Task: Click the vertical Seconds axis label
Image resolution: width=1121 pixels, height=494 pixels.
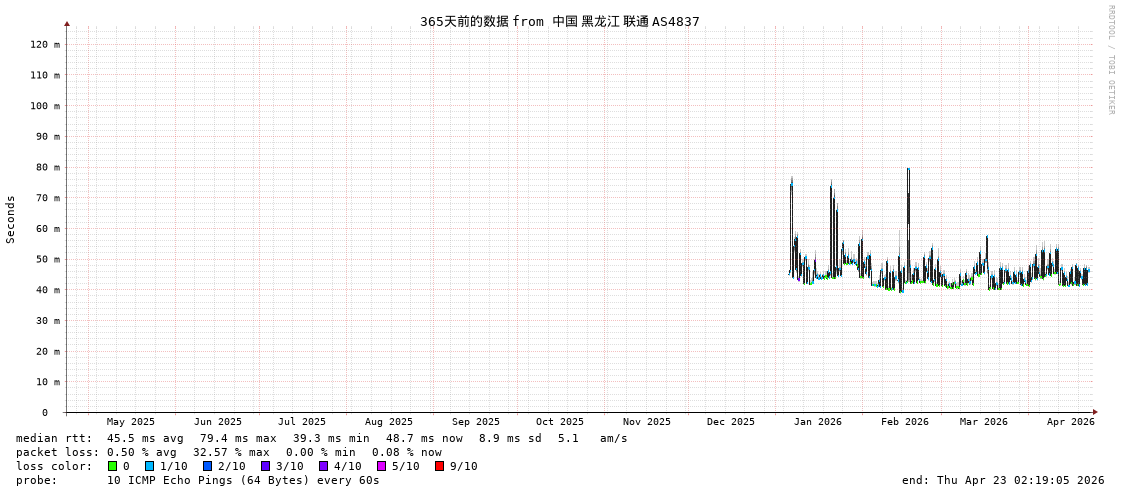Action: 11,219
